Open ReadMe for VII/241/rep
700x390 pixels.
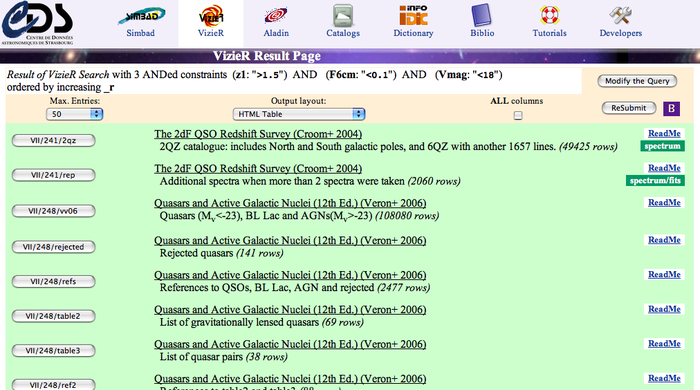664,168
